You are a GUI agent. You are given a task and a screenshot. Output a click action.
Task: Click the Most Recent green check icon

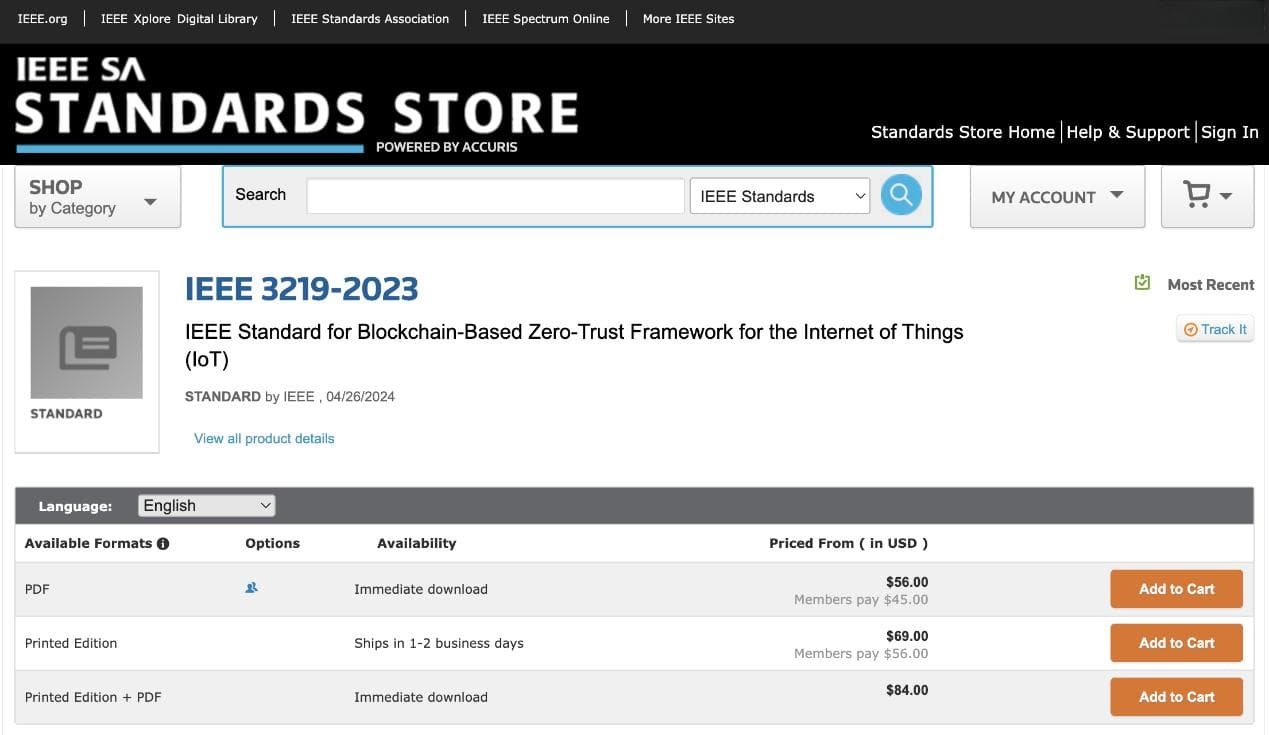(x=1142, y=283)
